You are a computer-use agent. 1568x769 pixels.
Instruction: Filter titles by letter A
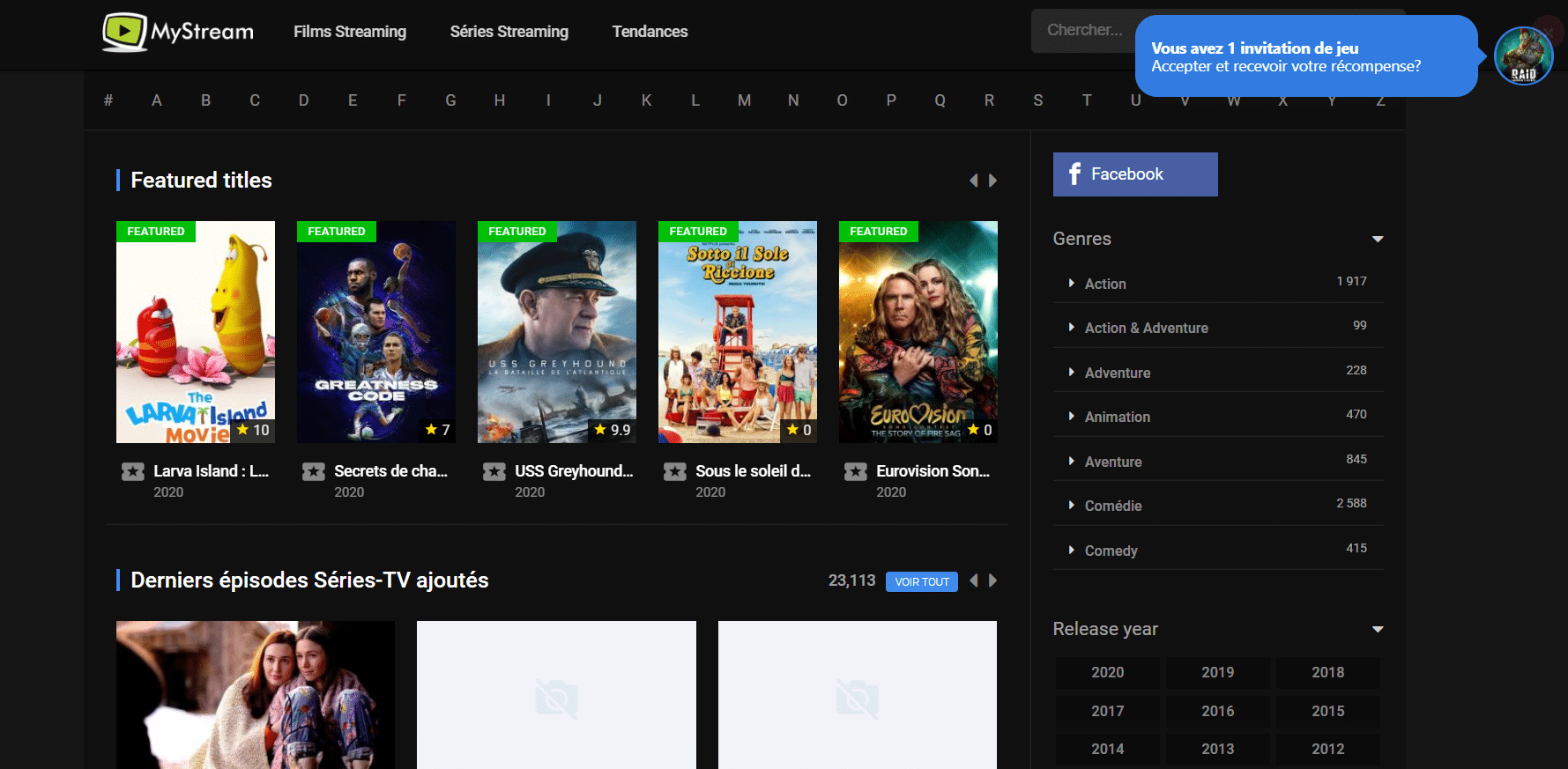[x=157, y=100]
